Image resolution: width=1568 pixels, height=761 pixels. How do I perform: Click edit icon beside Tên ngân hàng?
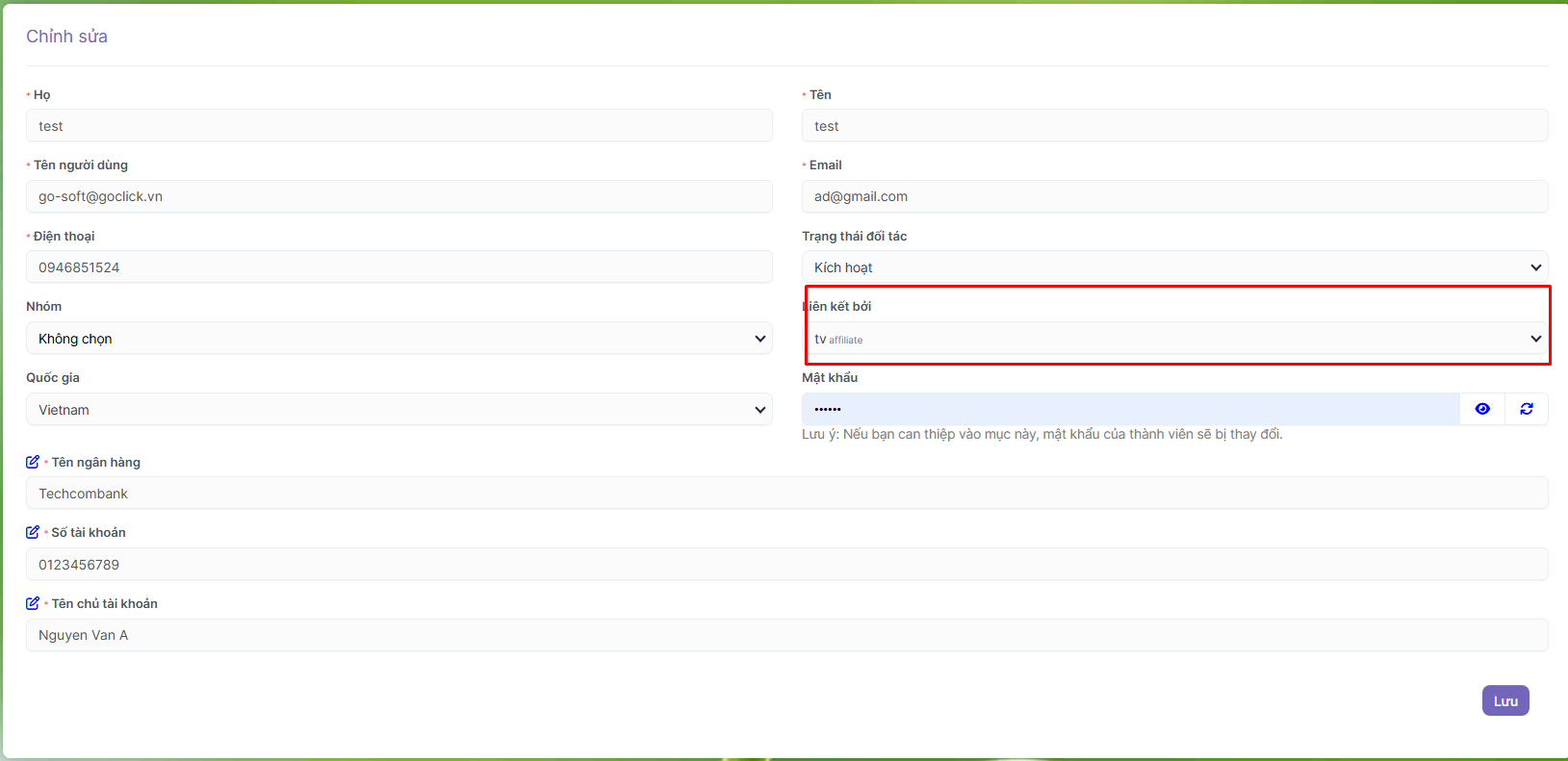point(33,462)
